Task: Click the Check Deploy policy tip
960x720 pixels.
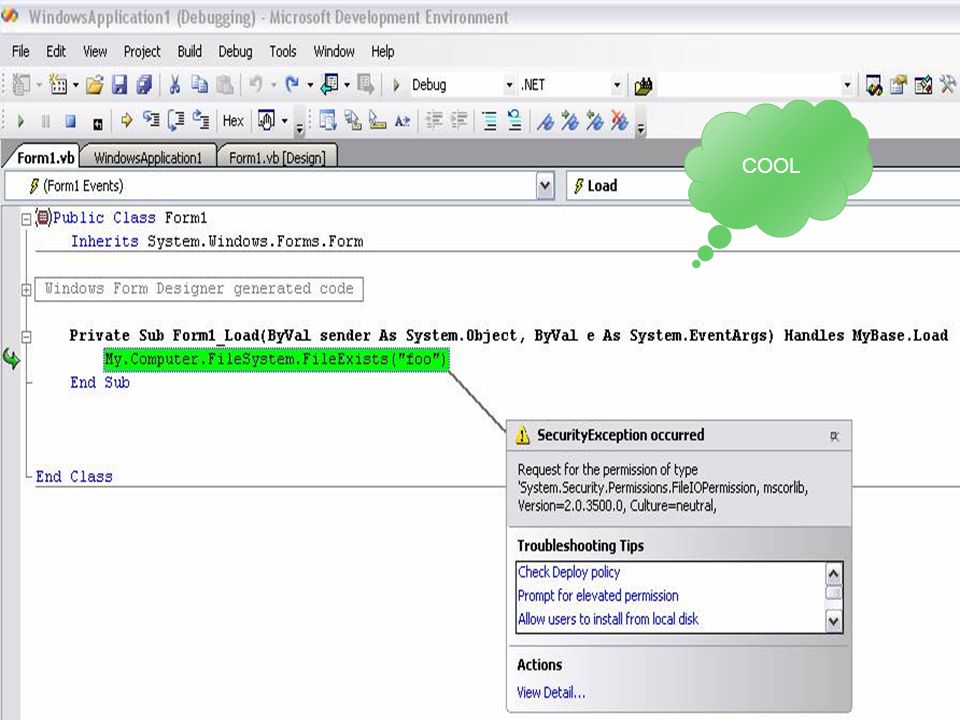Action: [x=569, y=572]
